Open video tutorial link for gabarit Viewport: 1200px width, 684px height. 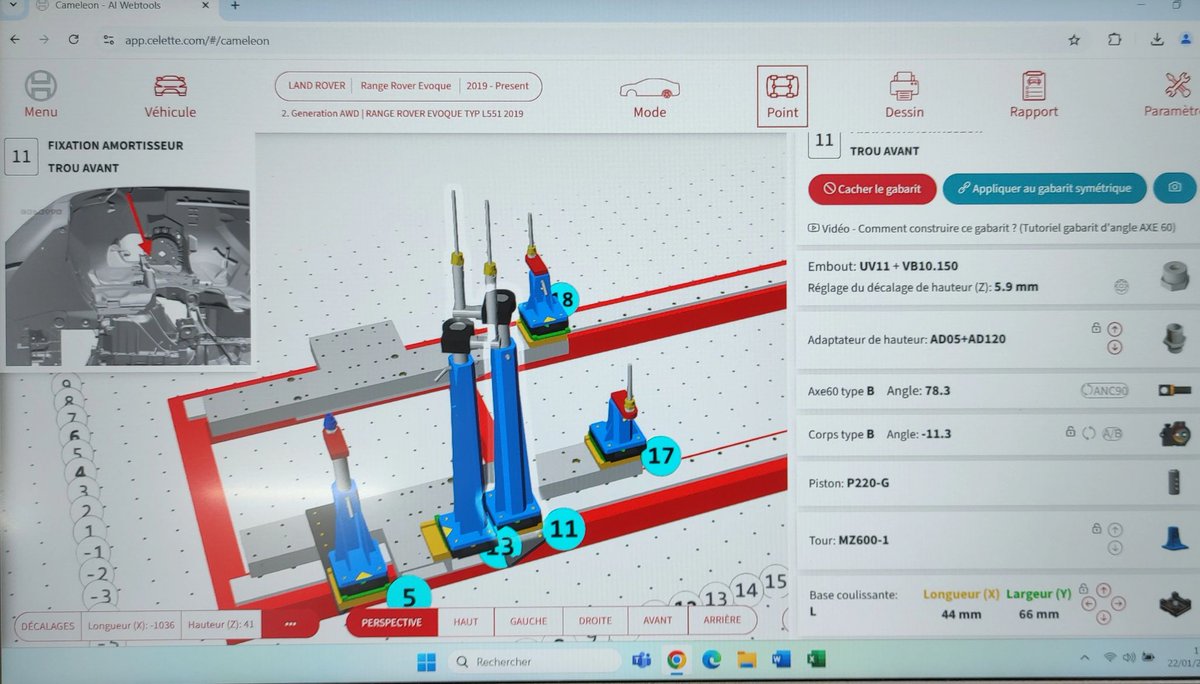(x=991, y=228)
